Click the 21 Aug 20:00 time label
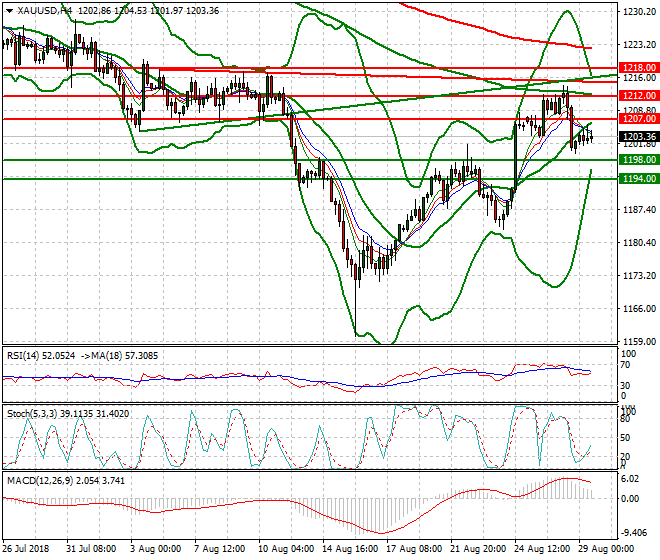 click(x=479, y=549)
